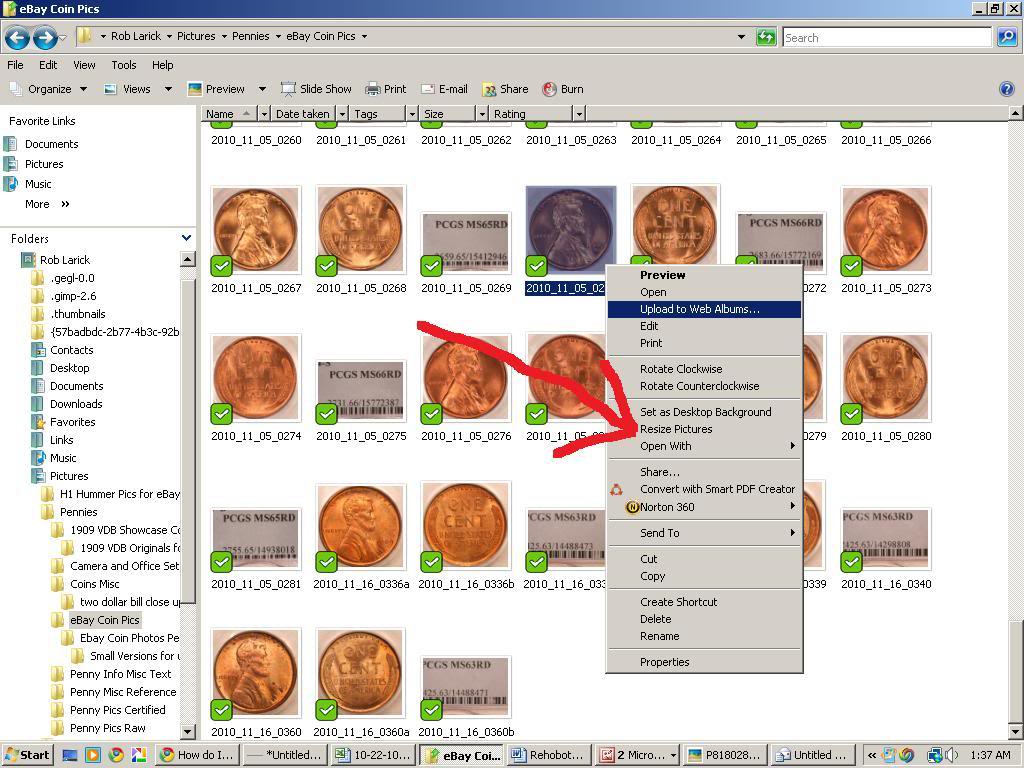Click Pennies in the address breadcrumb
The width and height of the screenshot is (1024, 768).
click(x=251, y=36)
